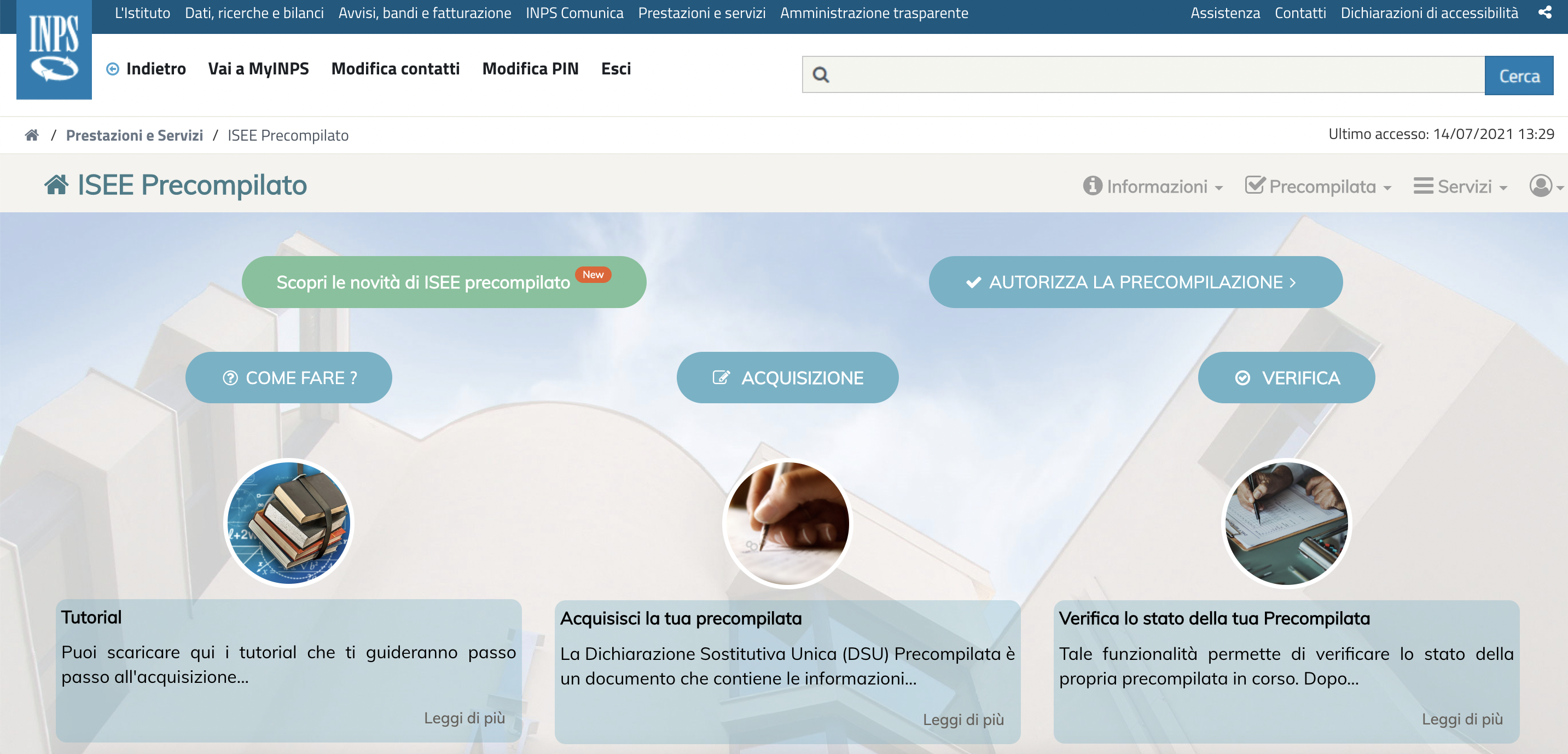The height and width of the screenshot is (754, 1568).
Task: Click Leggi di più in Acquisisci card
Action: click(963, 720)
